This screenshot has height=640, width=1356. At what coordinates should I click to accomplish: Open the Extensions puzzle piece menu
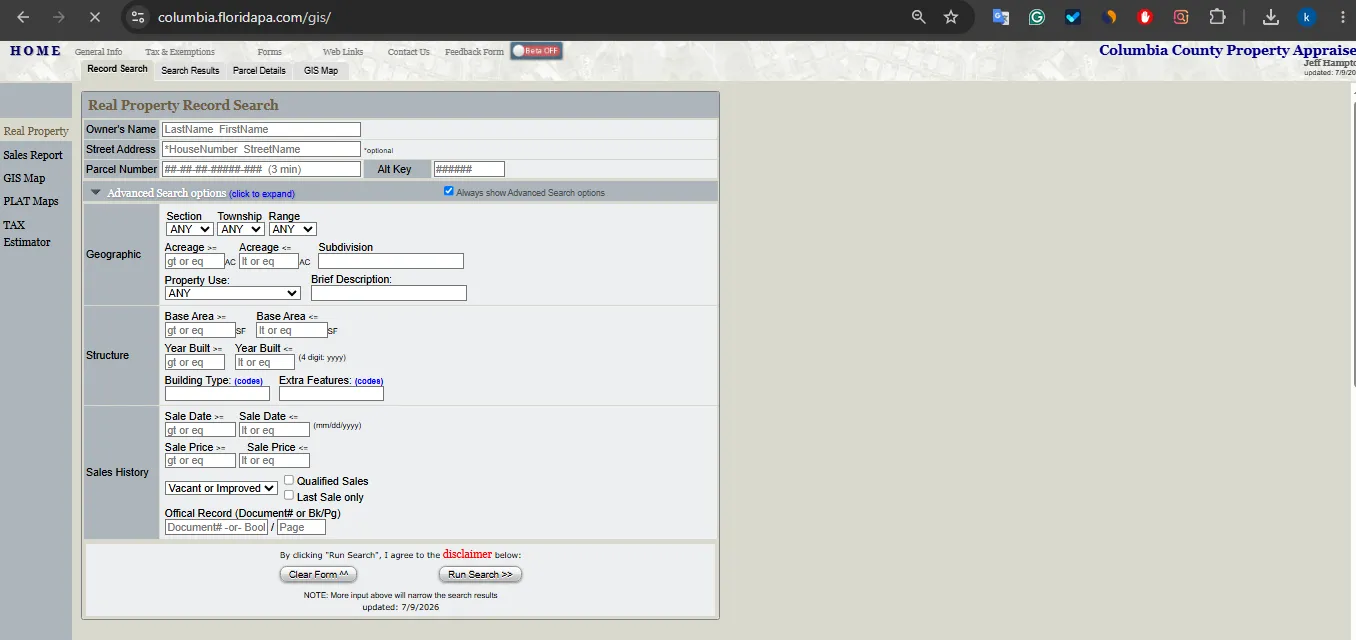coord(1217,17)
